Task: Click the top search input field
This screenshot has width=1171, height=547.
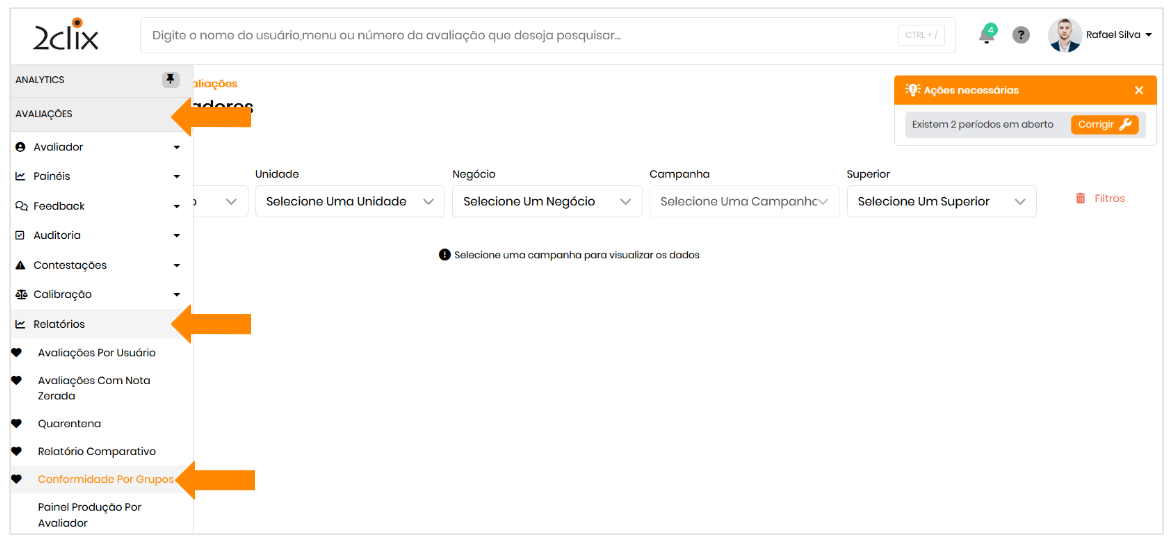Action: pyautogui.click(x=520, y=35)
